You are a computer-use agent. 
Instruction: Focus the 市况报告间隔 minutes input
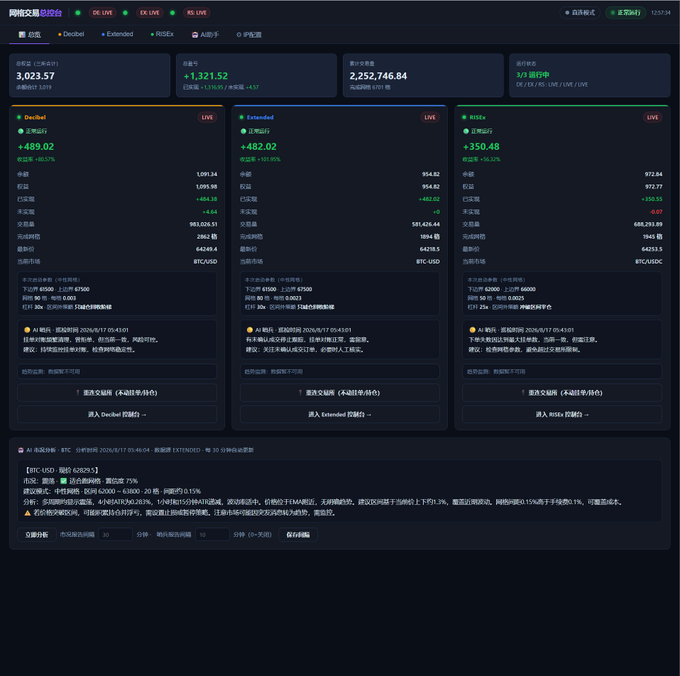[115, 535]
